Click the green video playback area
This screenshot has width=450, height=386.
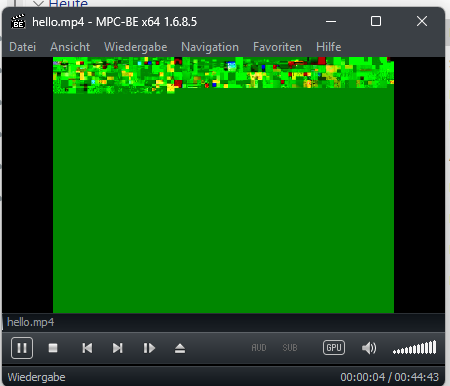223,185
